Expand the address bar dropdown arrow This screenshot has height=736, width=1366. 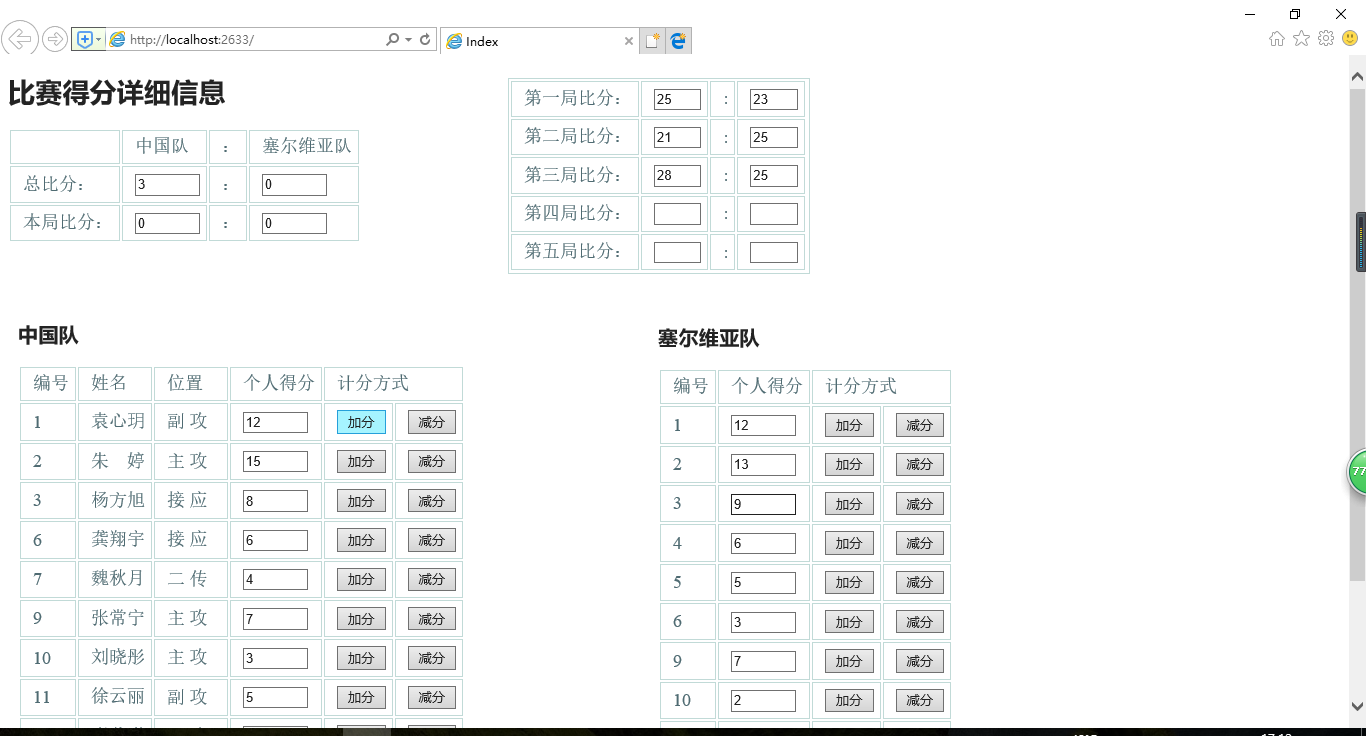[x=408, y=39]
